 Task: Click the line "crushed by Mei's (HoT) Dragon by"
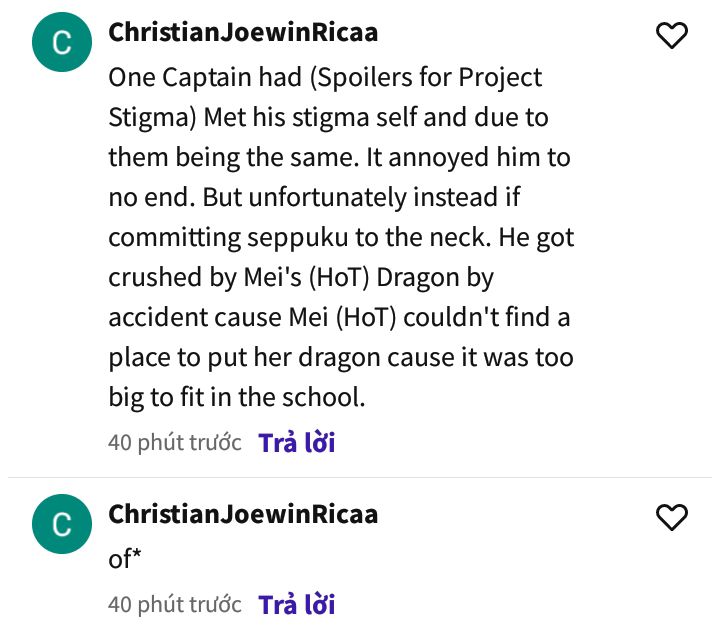point(301,277)
